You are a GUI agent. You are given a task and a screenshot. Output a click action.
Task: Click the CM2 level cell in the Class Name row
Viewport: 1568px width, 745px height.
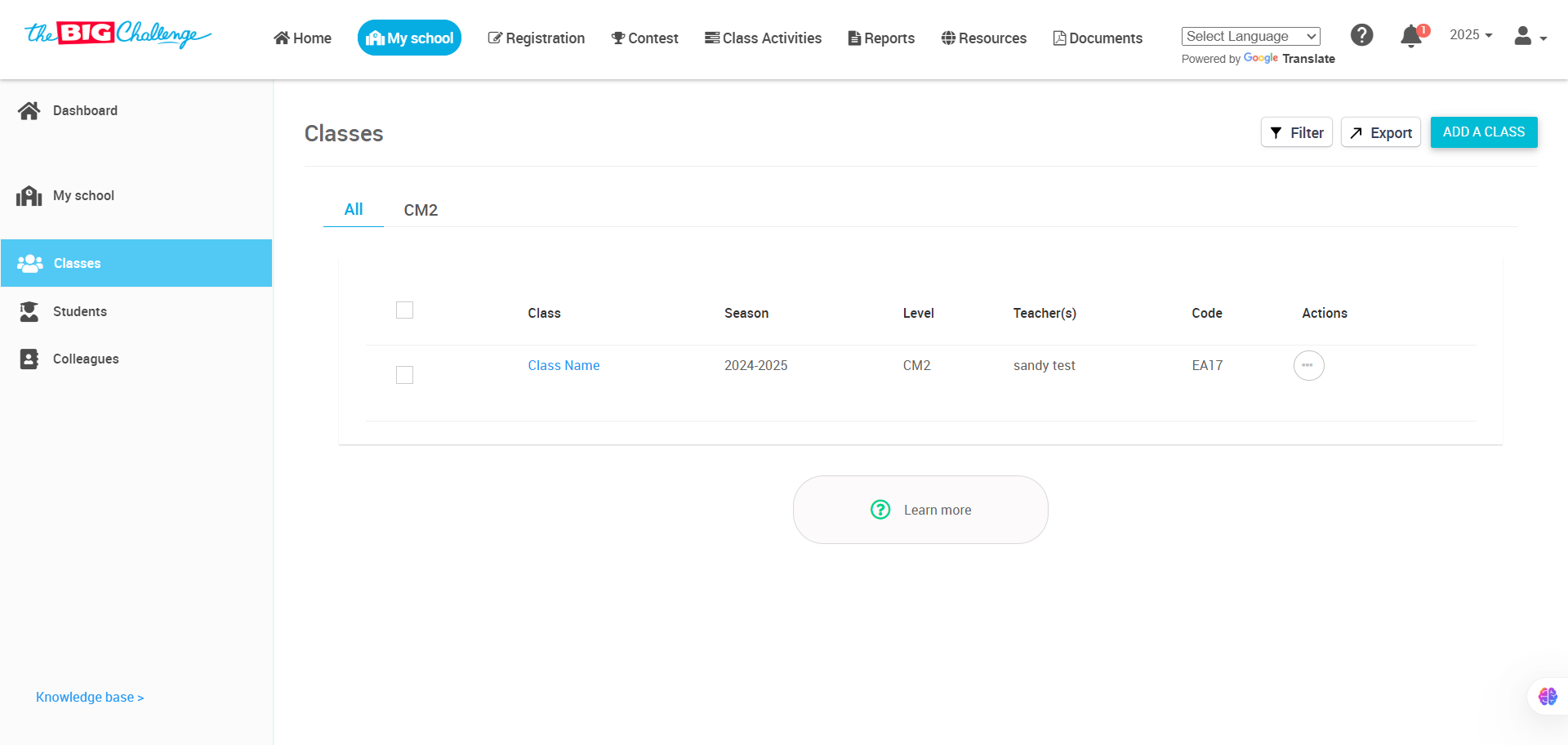tap(917, 365)
